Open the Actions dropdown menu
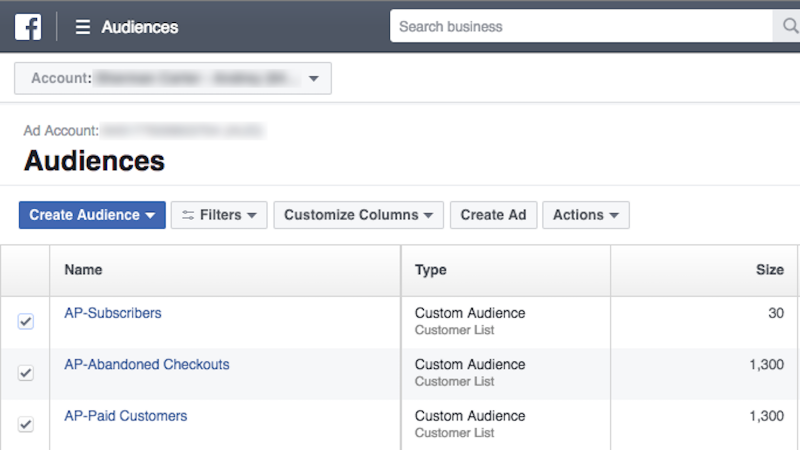The image size is (800, 450). pos(586,215)
